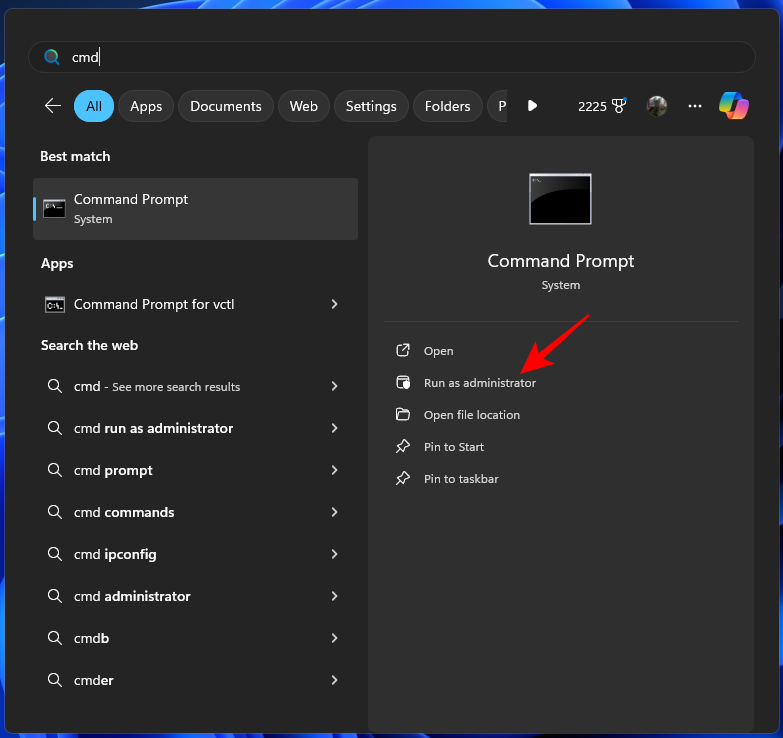Click magnifier icon beside cmd ipconfig
The height and width of the screenshot is (738, 783).
pyautogui.click(x=54, y=554)
